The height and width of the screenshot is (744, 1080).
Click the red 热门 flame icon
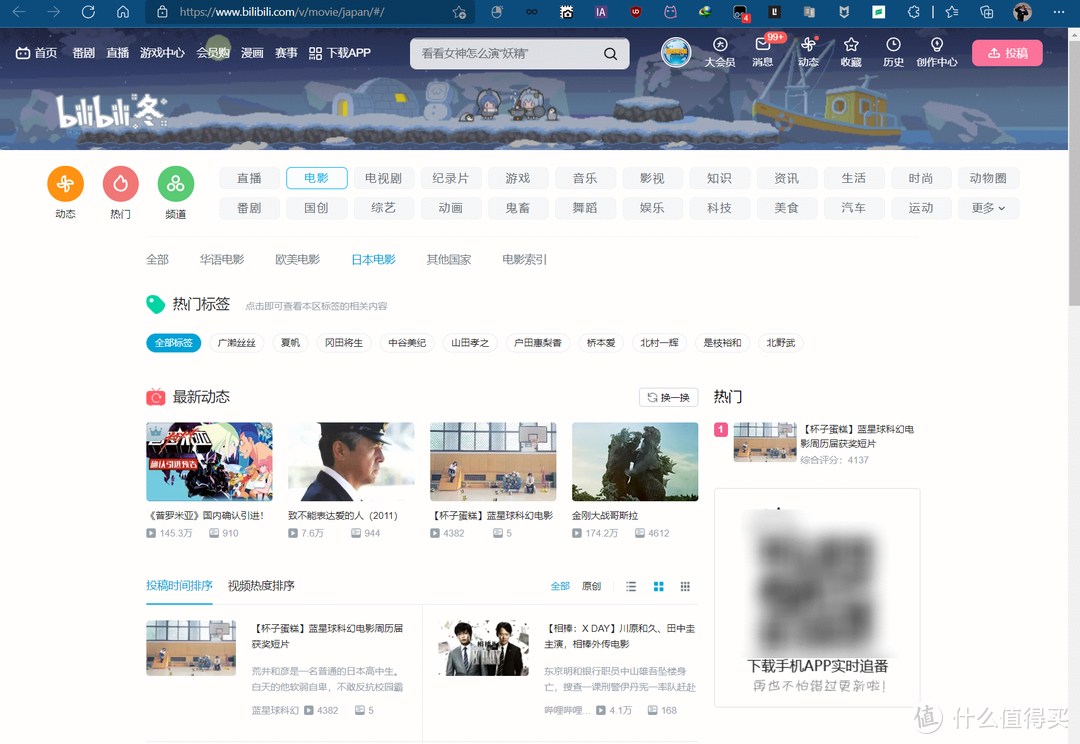click(121, 184)
